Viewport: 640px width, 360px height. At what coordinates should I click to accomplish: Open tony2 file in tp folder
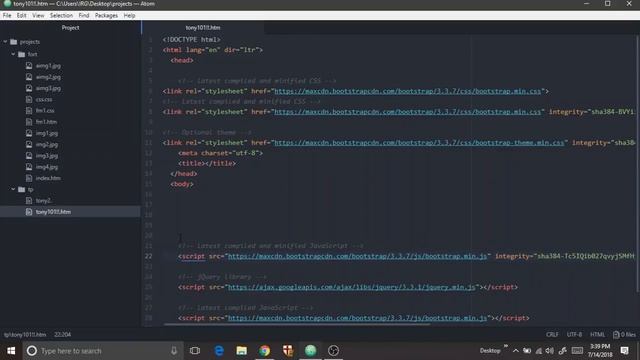[43, 201]
